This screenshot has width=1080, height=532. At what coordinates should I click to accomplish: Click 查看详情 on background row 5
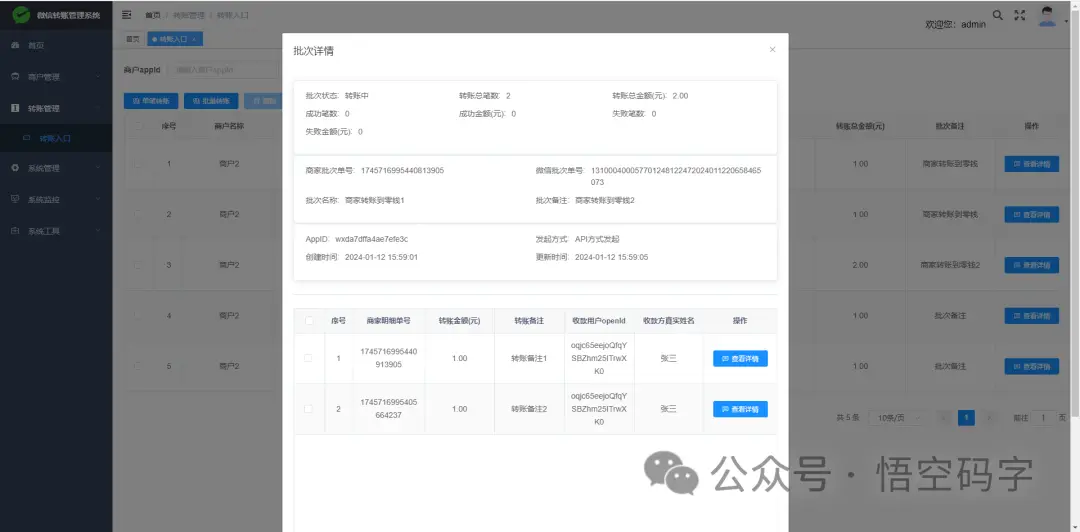1032,366
